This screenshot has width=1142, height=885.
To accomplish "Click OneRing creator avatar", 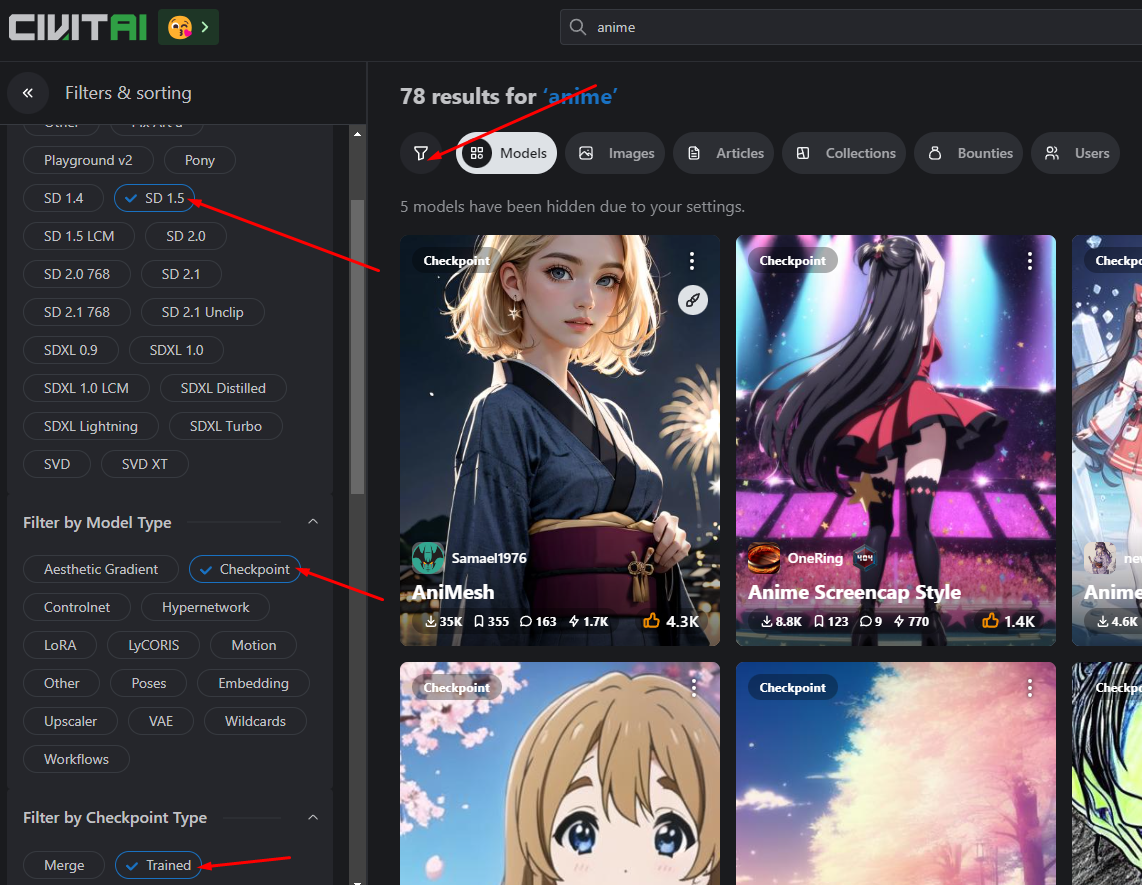I will tap(764, 558).
